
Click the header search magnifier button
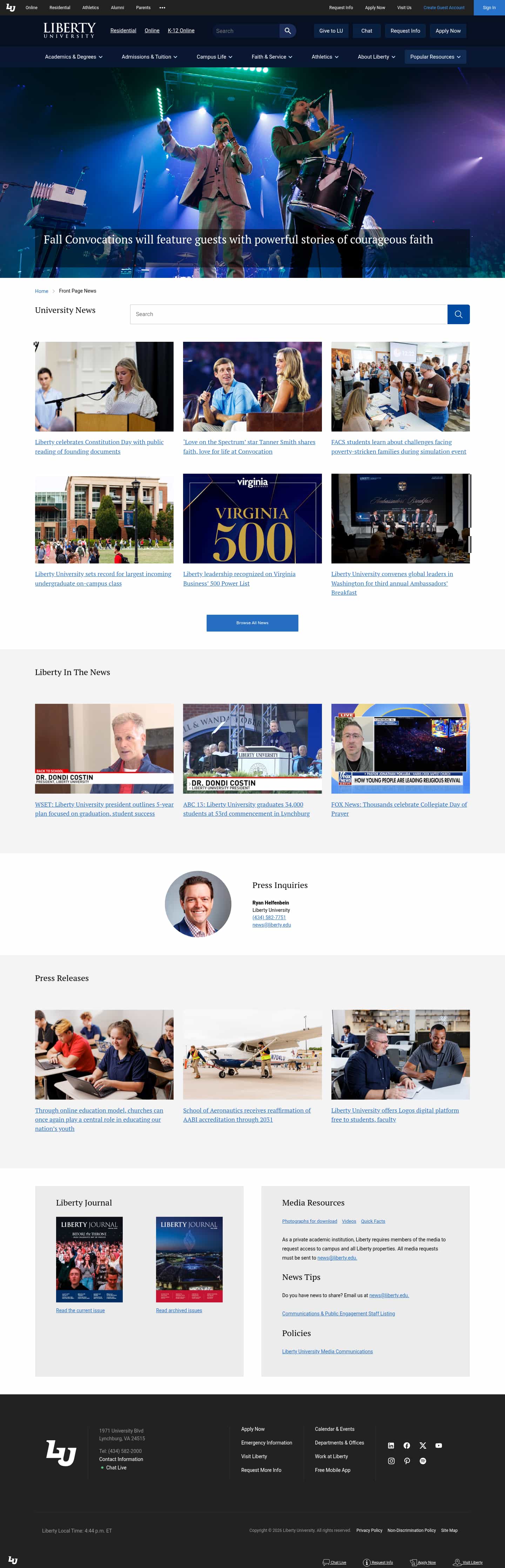pos(287,31)
